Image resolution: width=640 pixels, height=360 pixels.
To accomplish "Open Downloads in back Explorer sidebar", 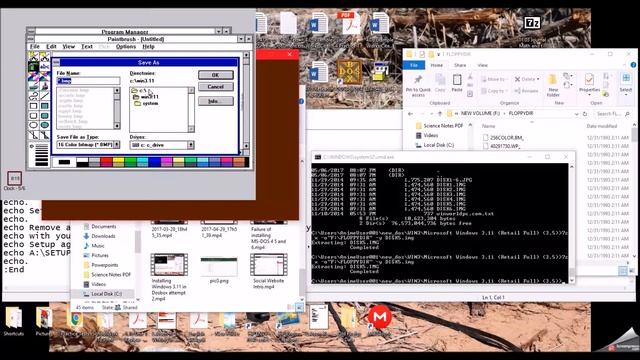I will tap(99, 236).
